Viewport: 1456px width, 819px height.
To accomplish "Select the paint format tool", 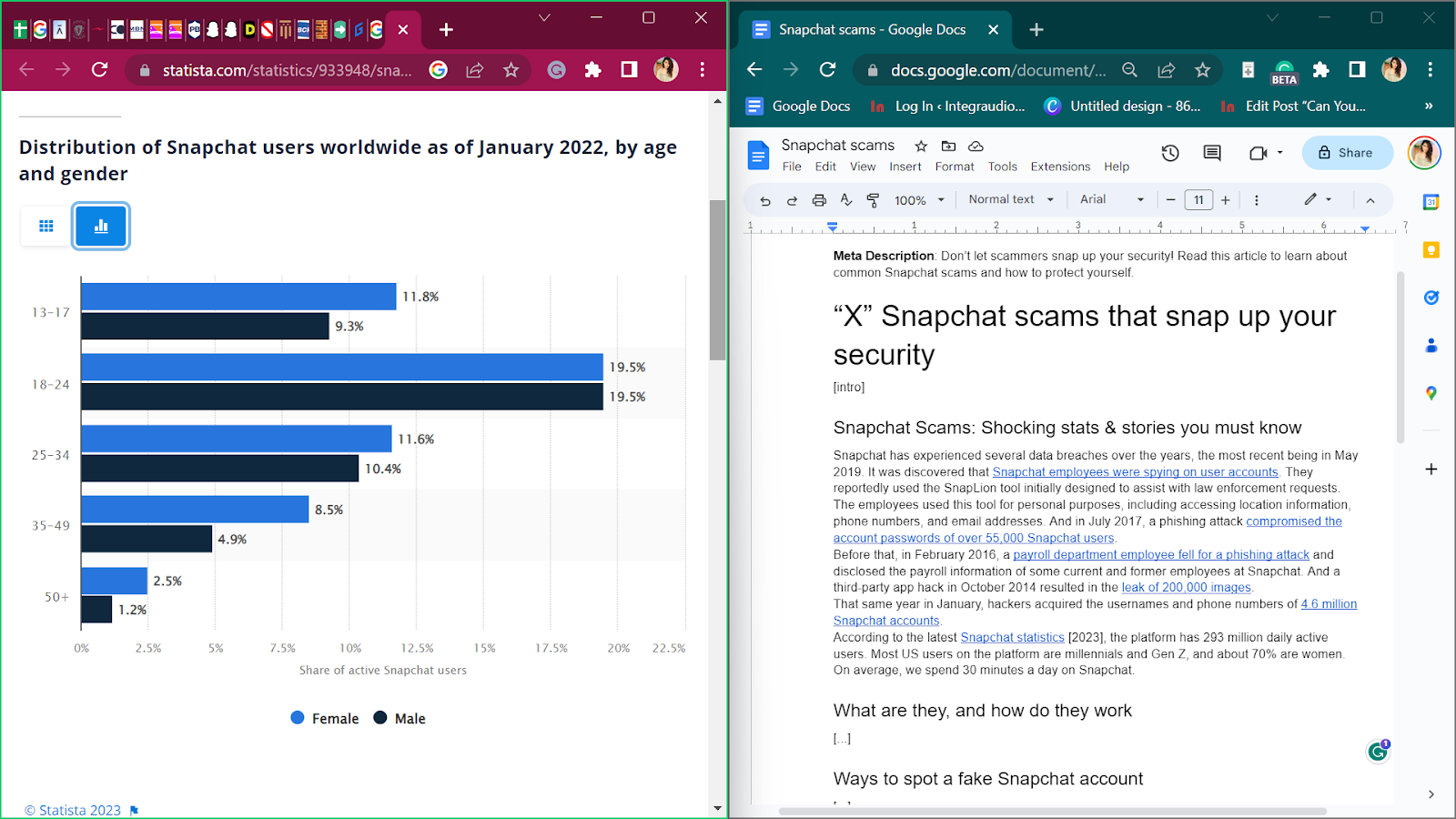I will (x=874, y=199).
